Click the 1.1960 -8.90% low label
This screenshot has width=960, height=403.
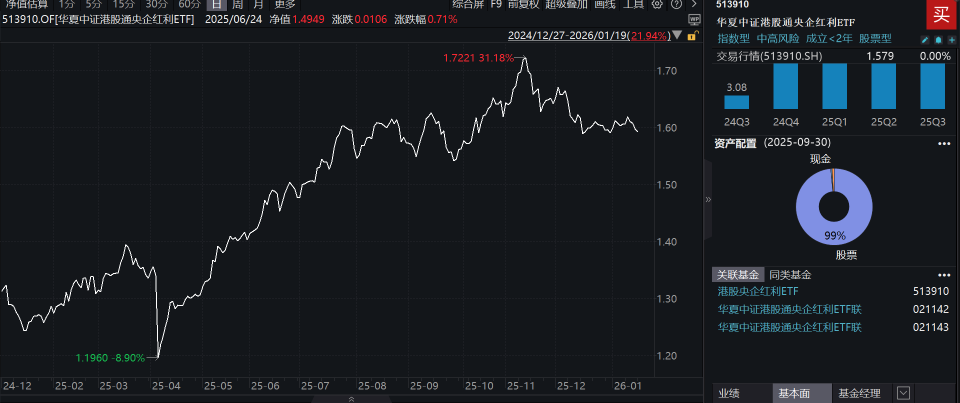110,358
